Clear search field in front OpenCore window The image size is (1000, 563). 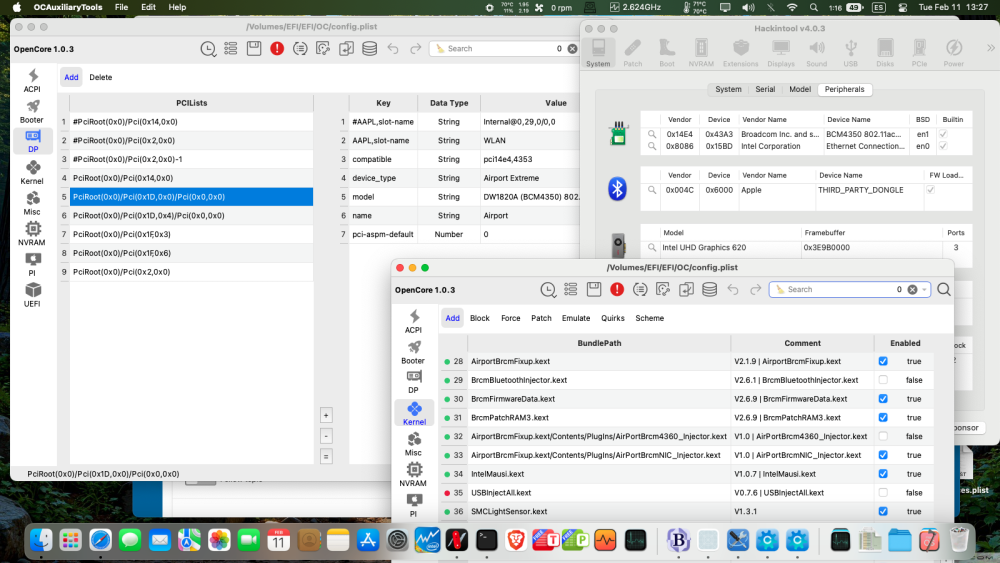(913, 289)
